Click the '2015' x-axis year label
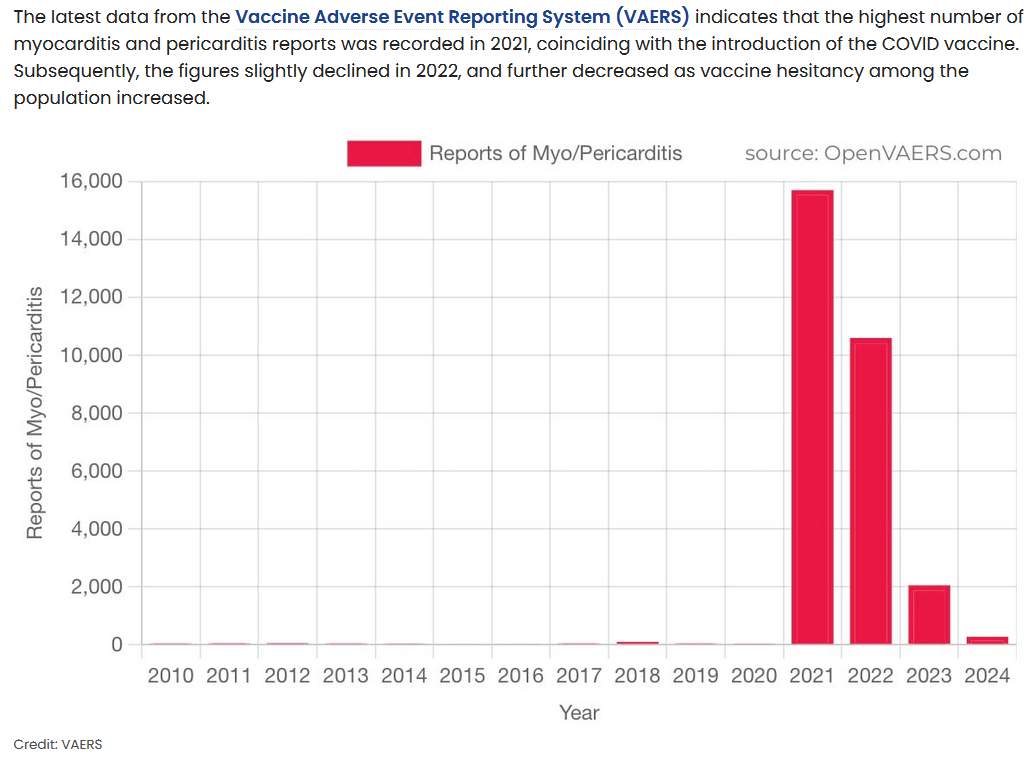Viewport: 1036px width, 762px height. coord(462,675)
